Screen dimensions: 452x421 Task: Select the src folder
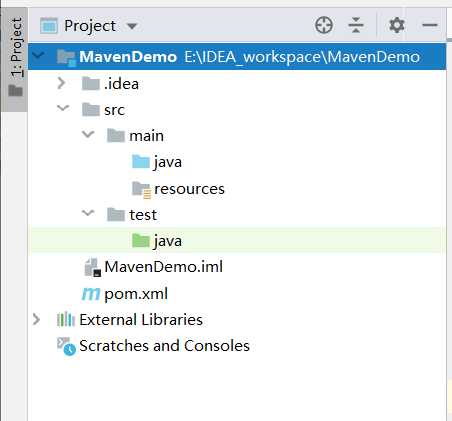point(237,110)
